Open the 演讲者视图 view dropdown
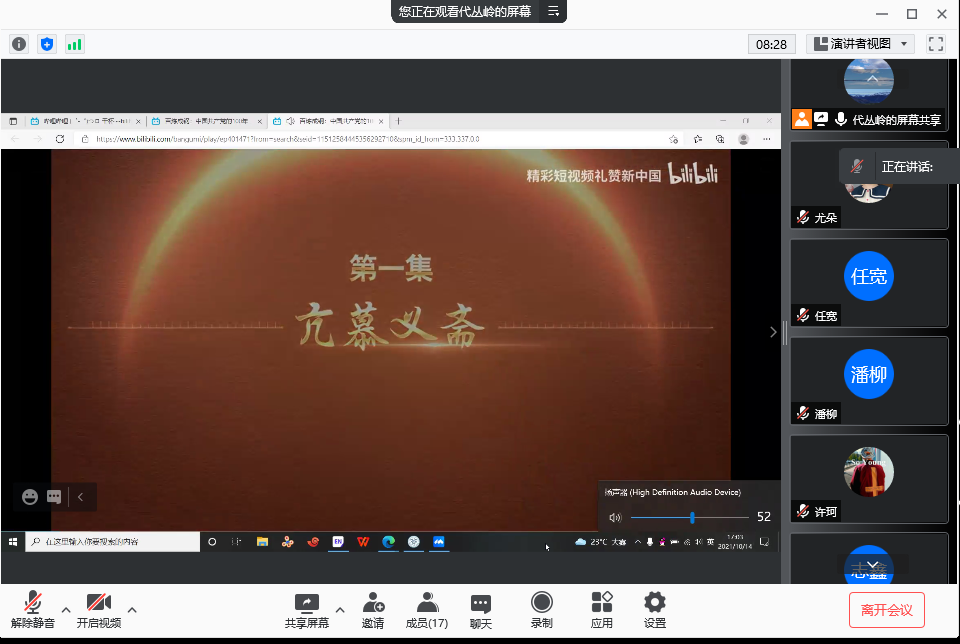 [861, 44]
